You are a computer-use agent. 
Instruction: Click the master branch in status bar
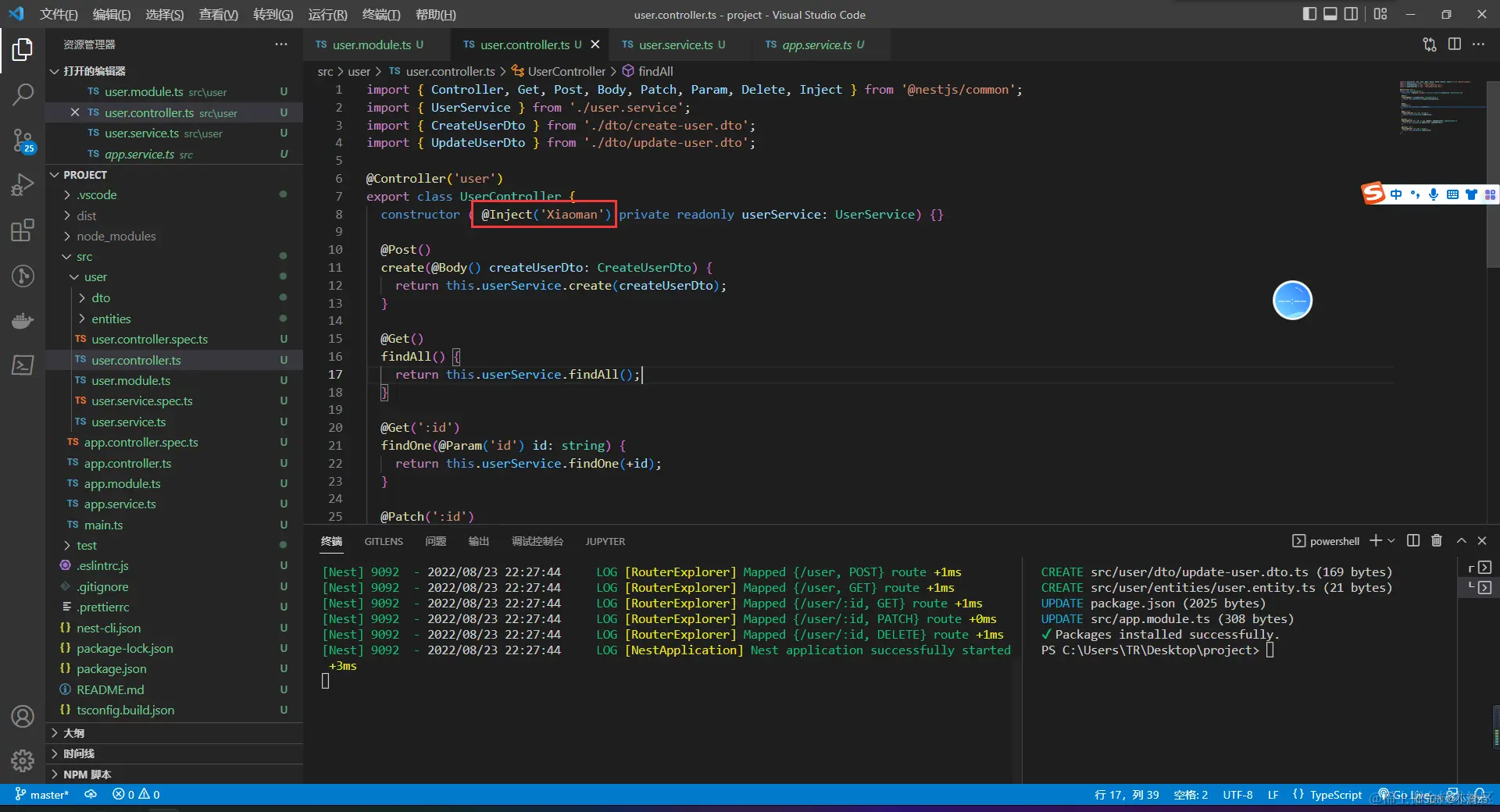(43, 794)
